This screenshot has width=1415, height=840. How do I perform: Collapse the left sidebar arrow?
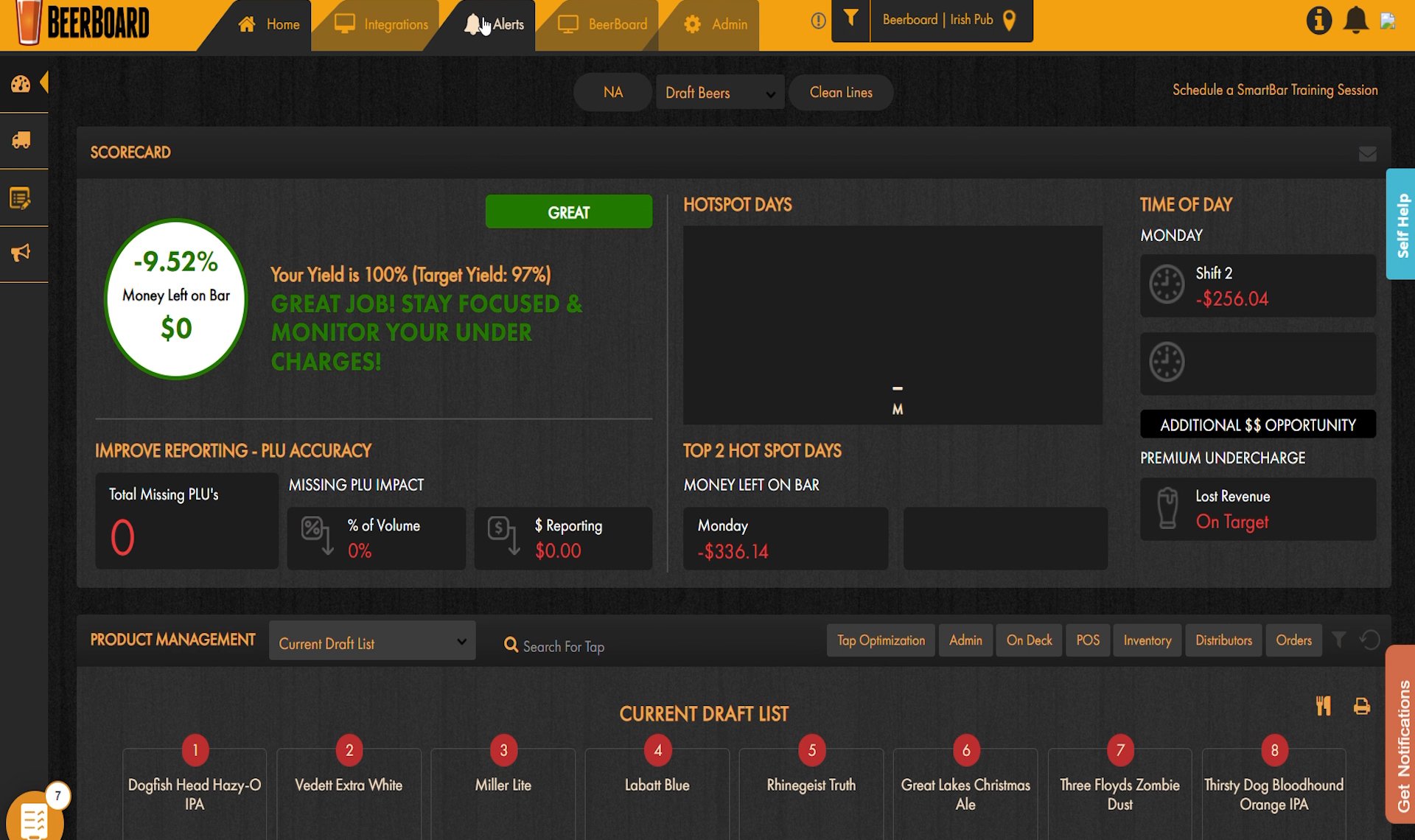44,82
